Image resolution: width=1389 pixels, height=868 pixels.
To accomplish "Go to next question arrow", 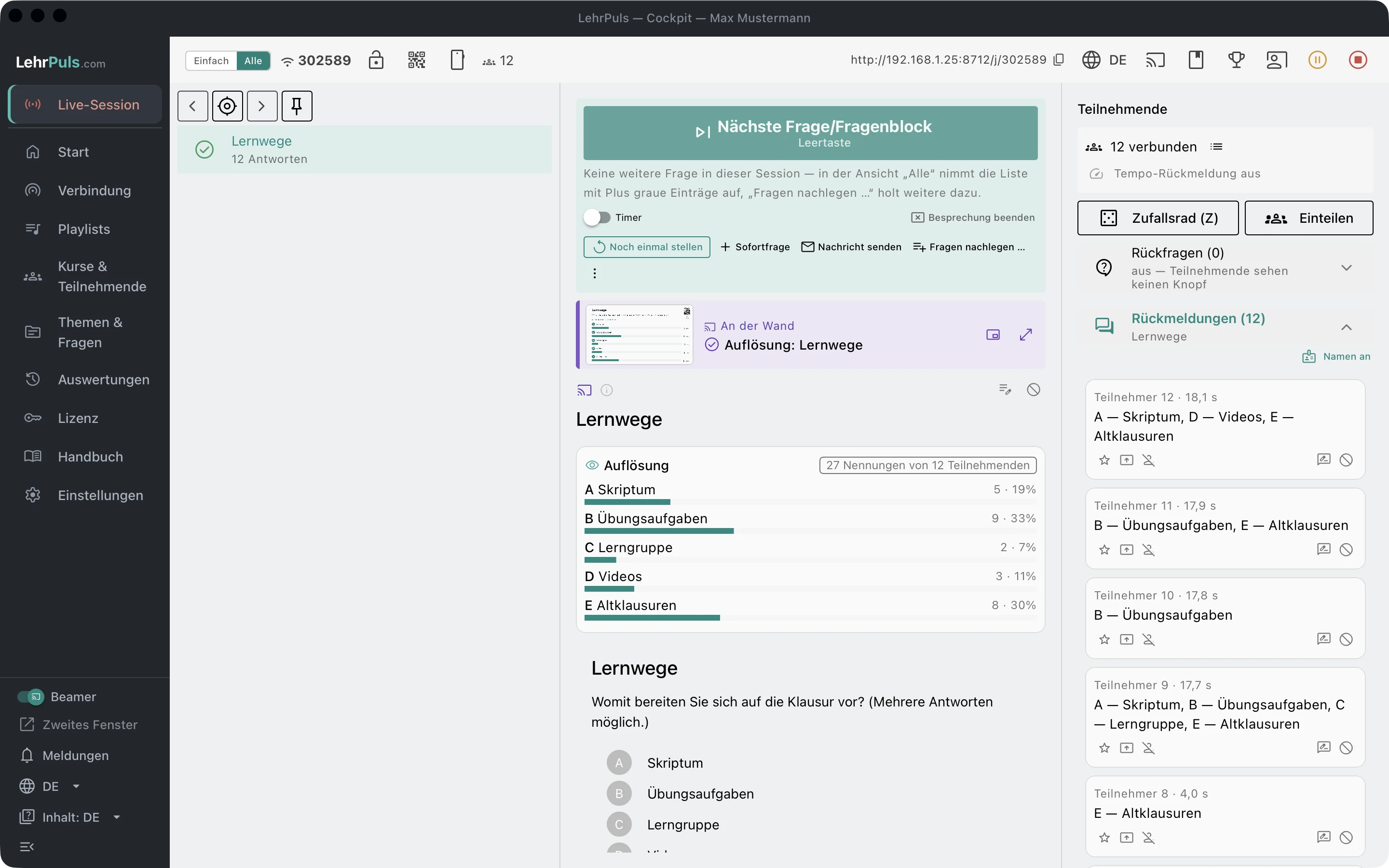I will pyautogui.click(x=262, y=106).
